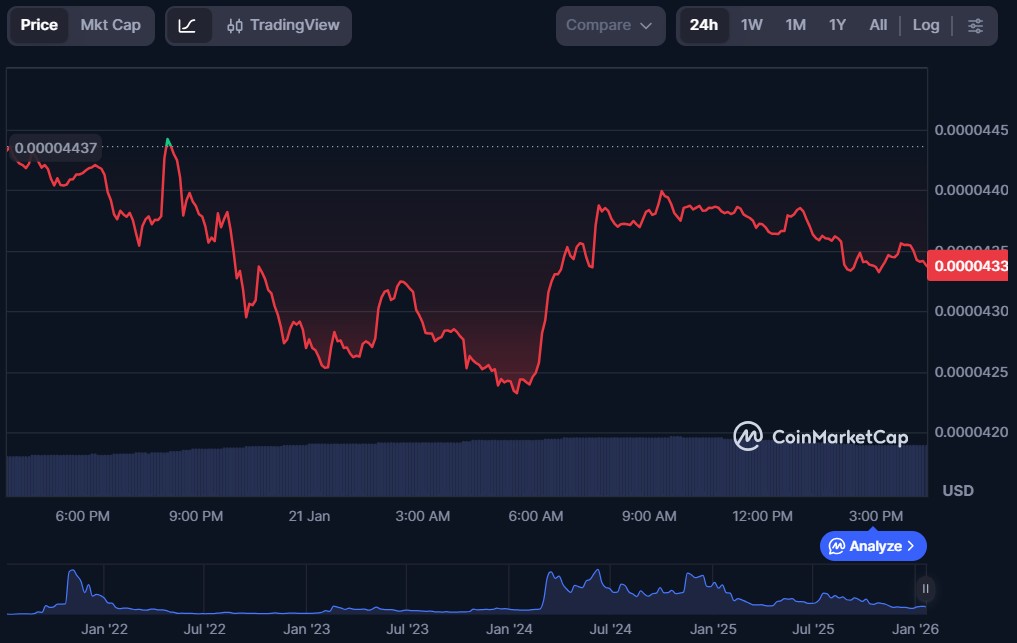This screenshot has width=1017, height=643.
Task: Grab the range slider handle on mini chart
Action: pos(925,588)
